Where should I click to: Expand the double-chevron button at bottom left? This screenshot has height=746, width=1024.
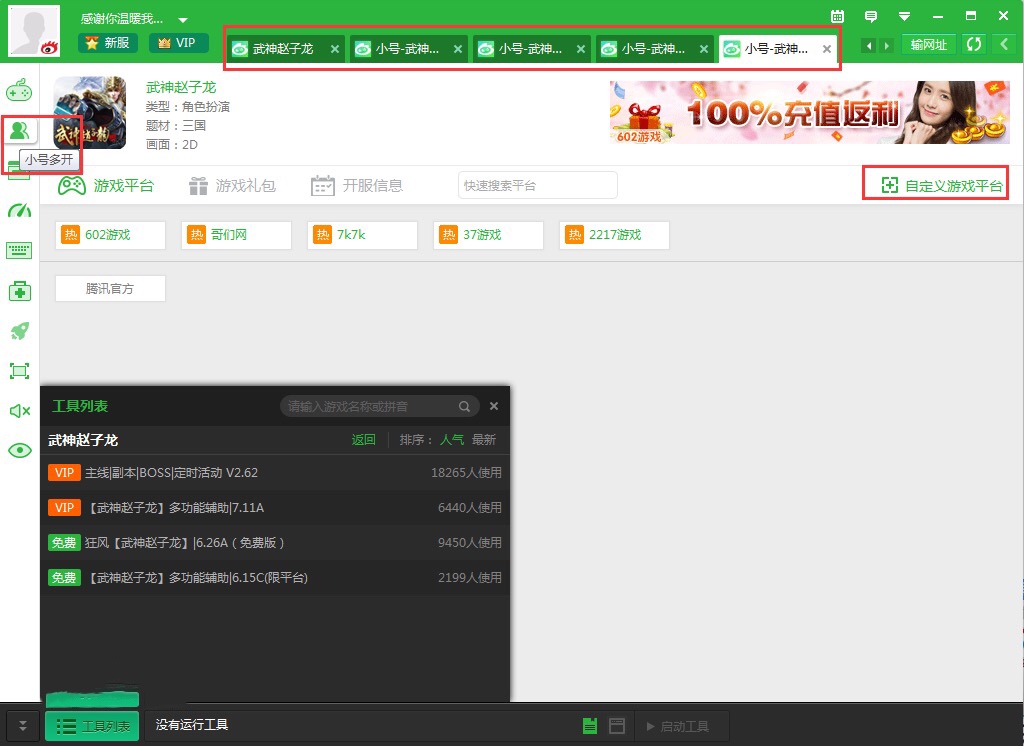point(23,726)
